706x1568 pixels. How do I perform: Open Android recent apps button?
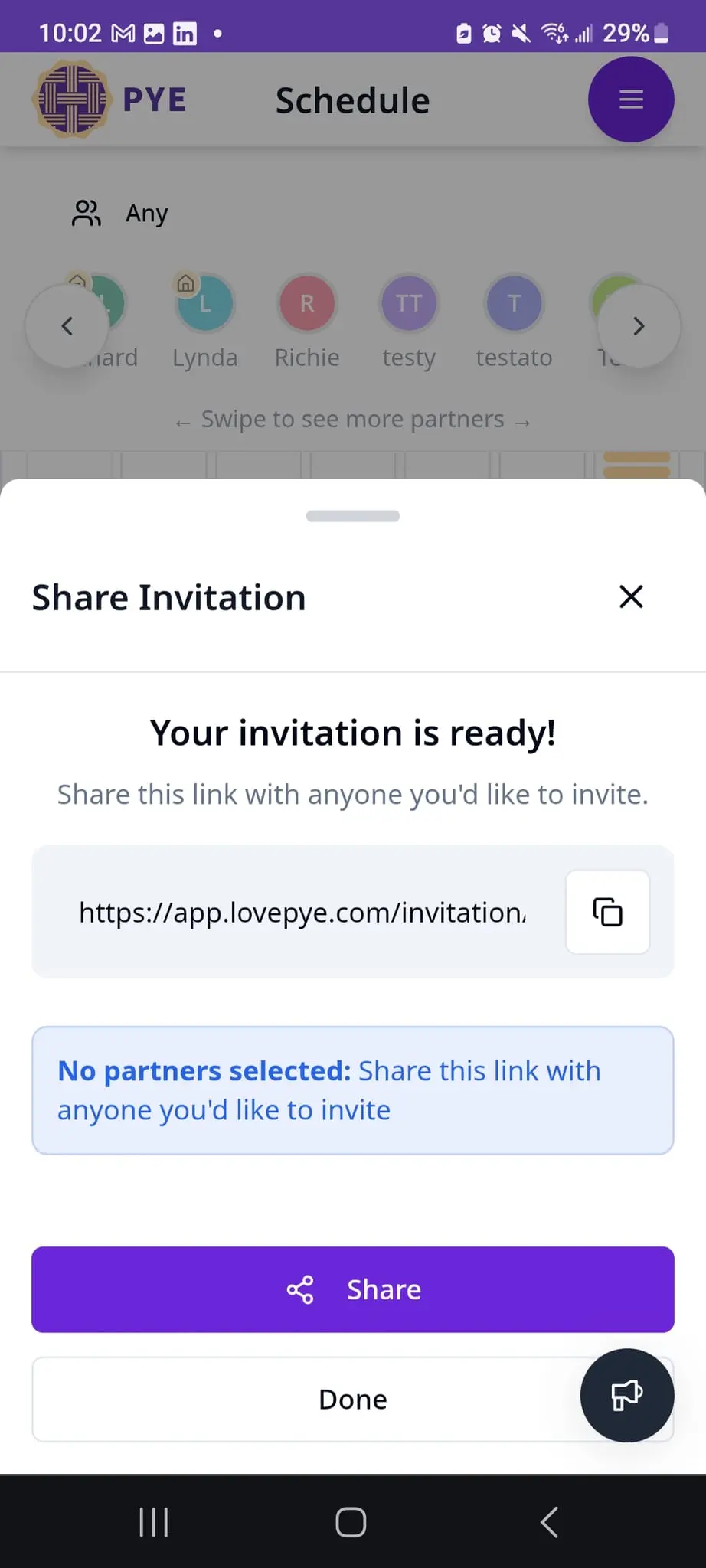tap(154, 1522)
